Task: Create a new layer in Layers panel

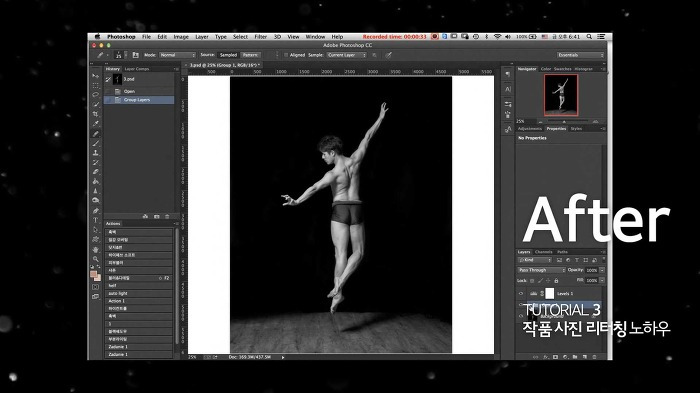Action: point(585,357)
